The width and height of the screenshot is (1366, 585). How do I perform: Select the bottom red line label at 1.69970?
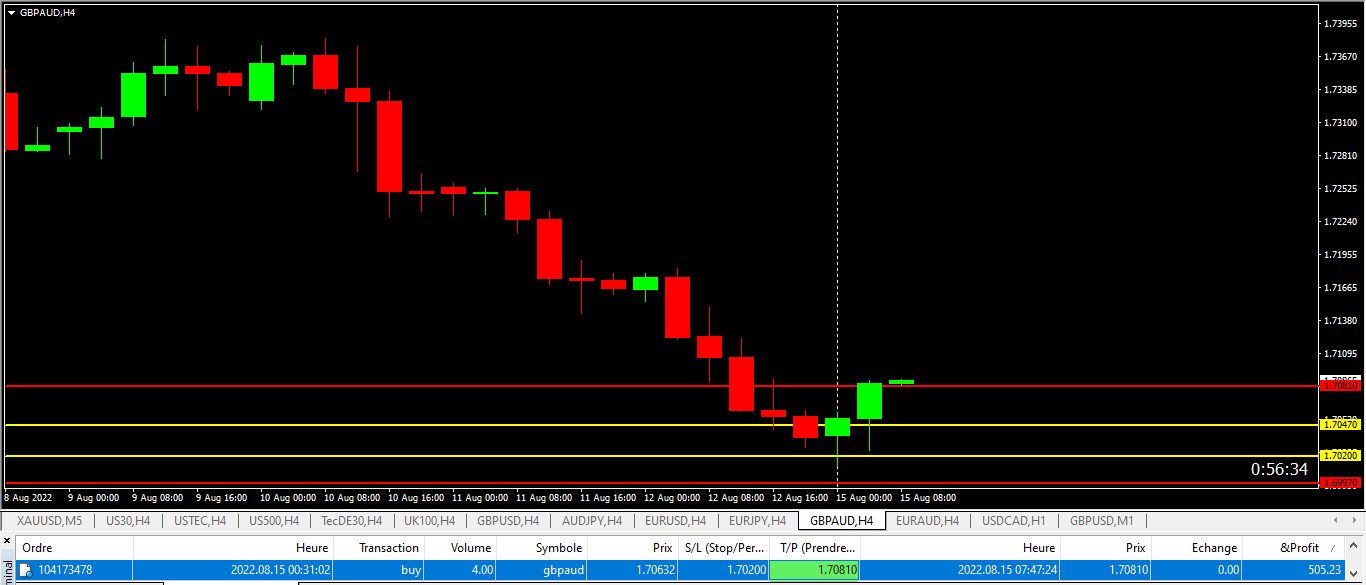(1340, 483)
